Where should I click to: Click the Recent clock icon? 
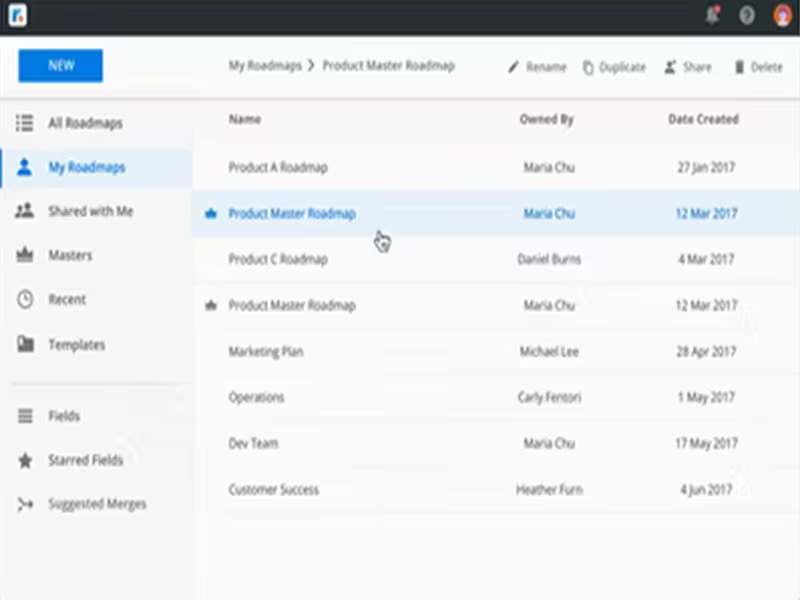pyautogui.click(x=25, y=299)
